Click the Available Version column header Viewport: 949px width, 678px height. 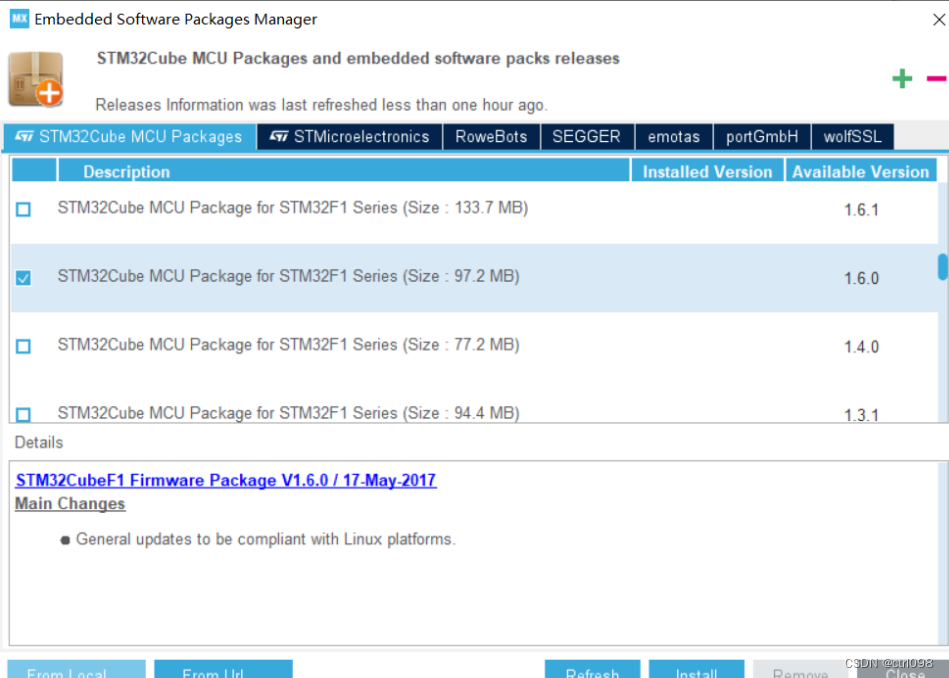861,171
